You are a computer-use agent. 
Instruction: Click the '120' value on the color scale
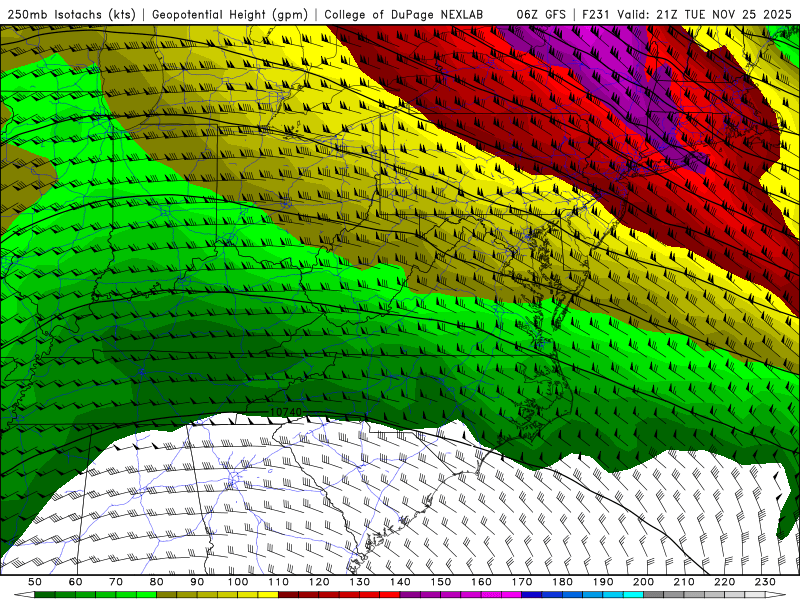(x=319, y=582)
